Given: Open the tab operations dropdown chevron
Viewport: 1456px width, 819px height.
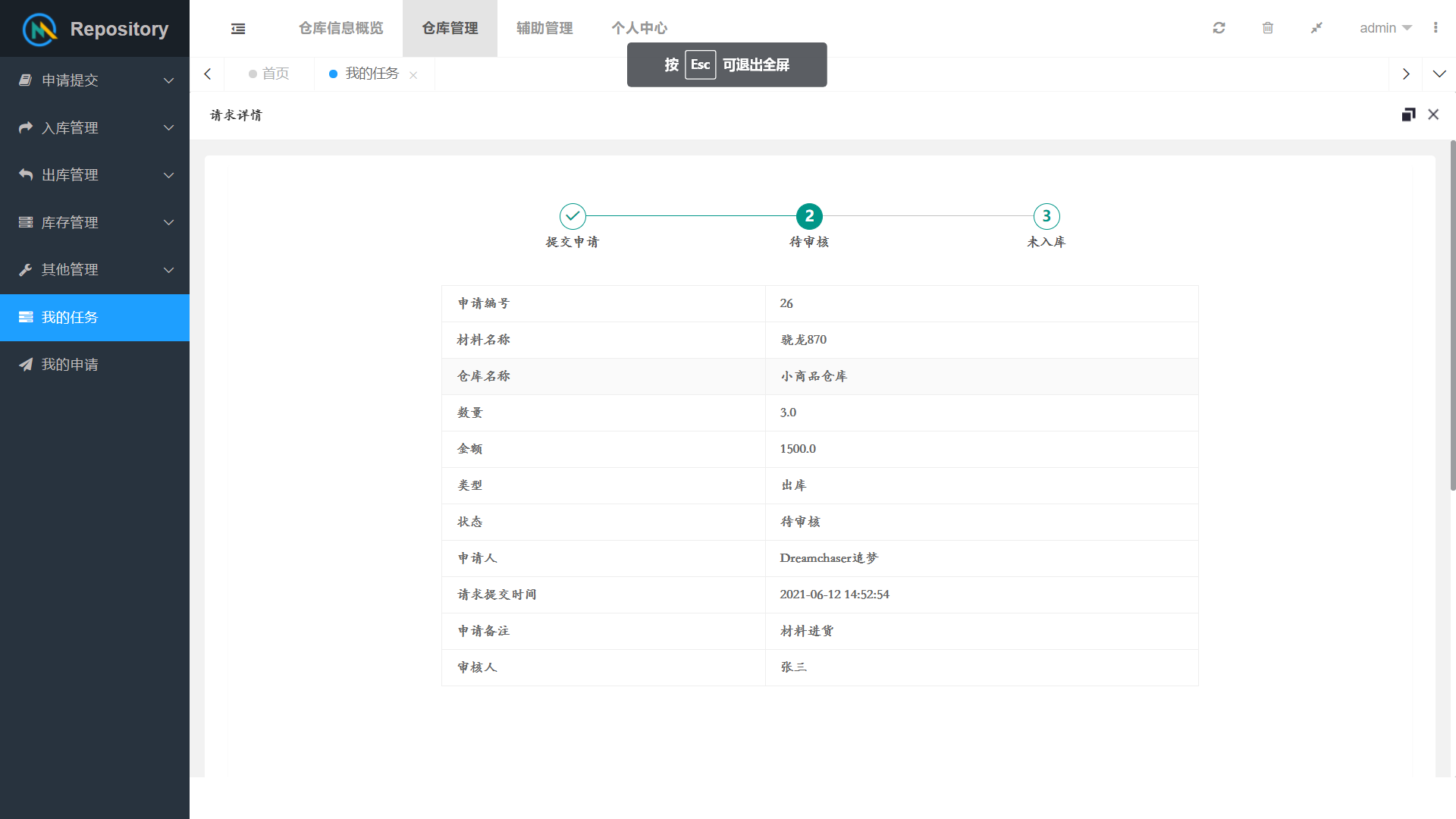Looking at the screenshot, I should point(1439,74).
